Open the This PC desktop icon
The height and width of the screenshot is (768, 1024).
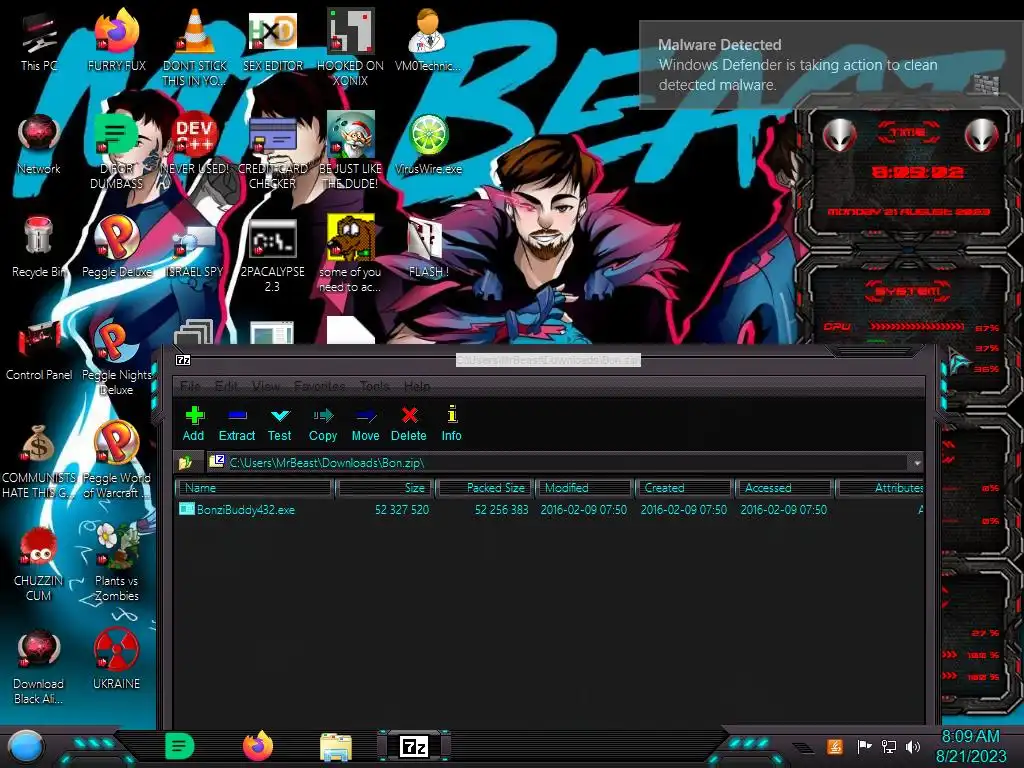[39, 40]
